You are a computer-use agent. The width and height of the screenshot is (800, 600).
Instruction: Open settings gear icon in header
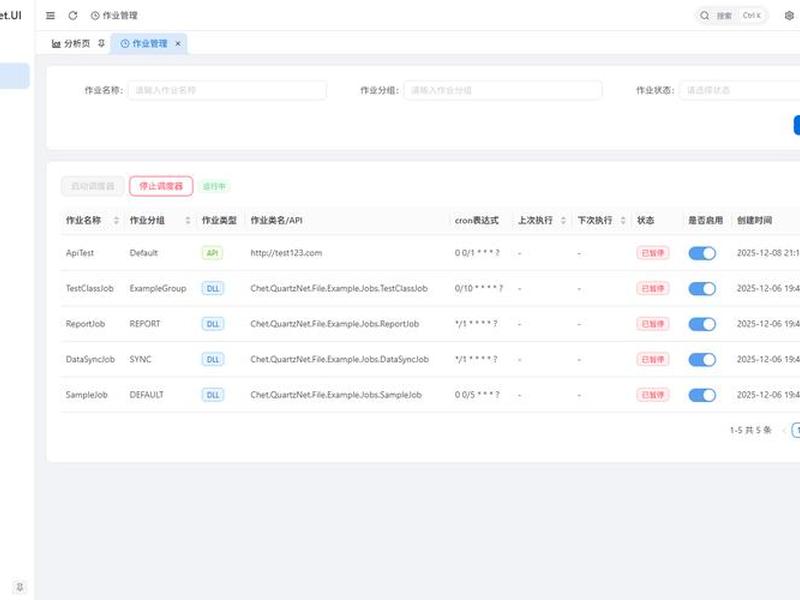coord(789,15)
